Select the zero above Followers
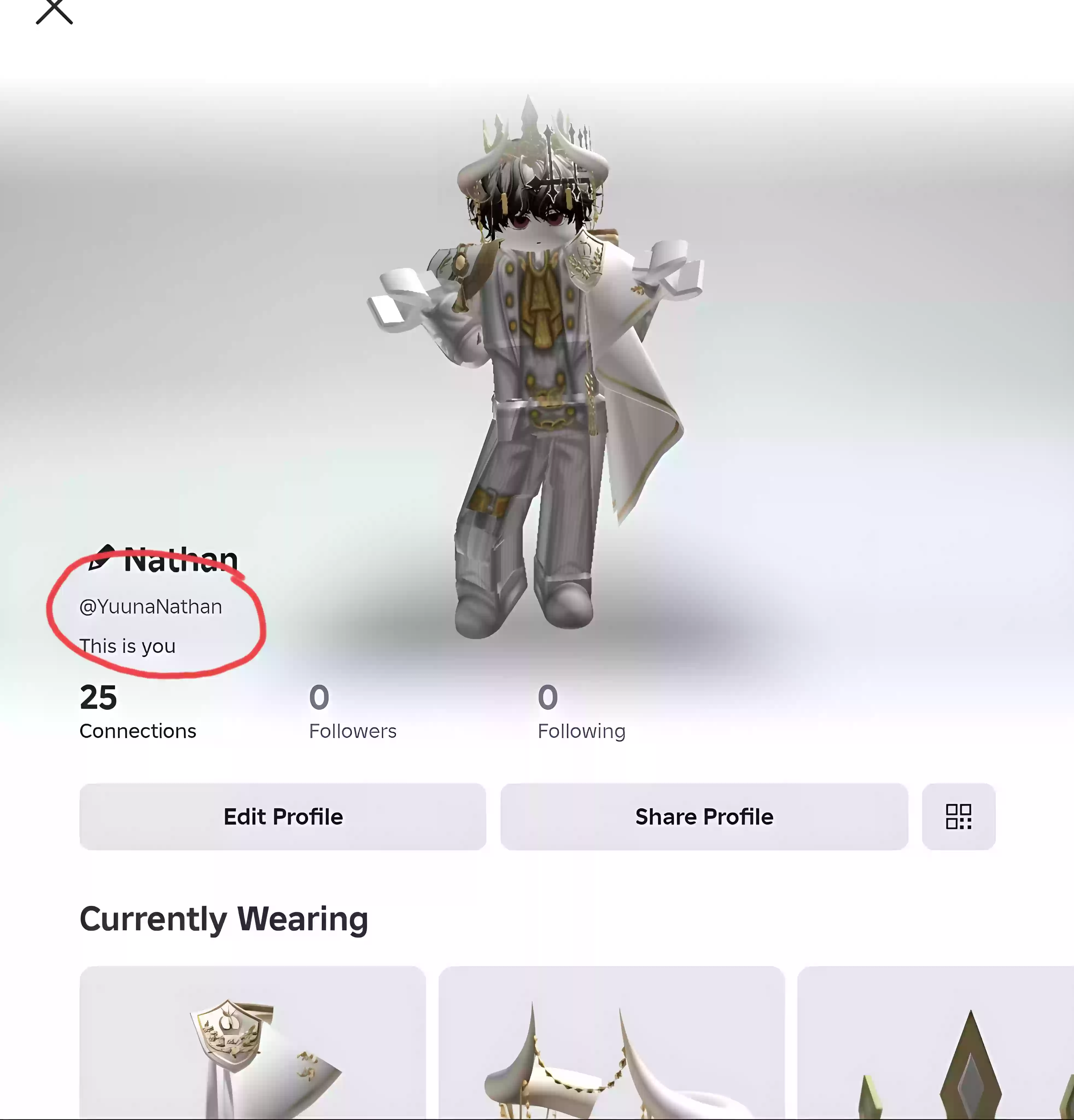Image resolution: width=1074 pixels, height=1120 pixels. click(x=319, y=698)
